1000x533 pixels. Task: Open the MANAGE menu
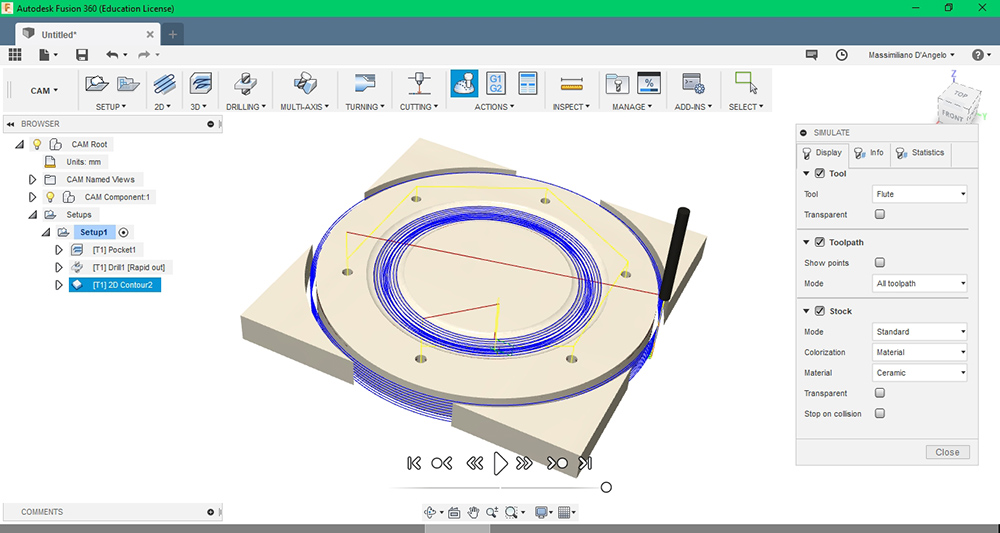[632, 107]
